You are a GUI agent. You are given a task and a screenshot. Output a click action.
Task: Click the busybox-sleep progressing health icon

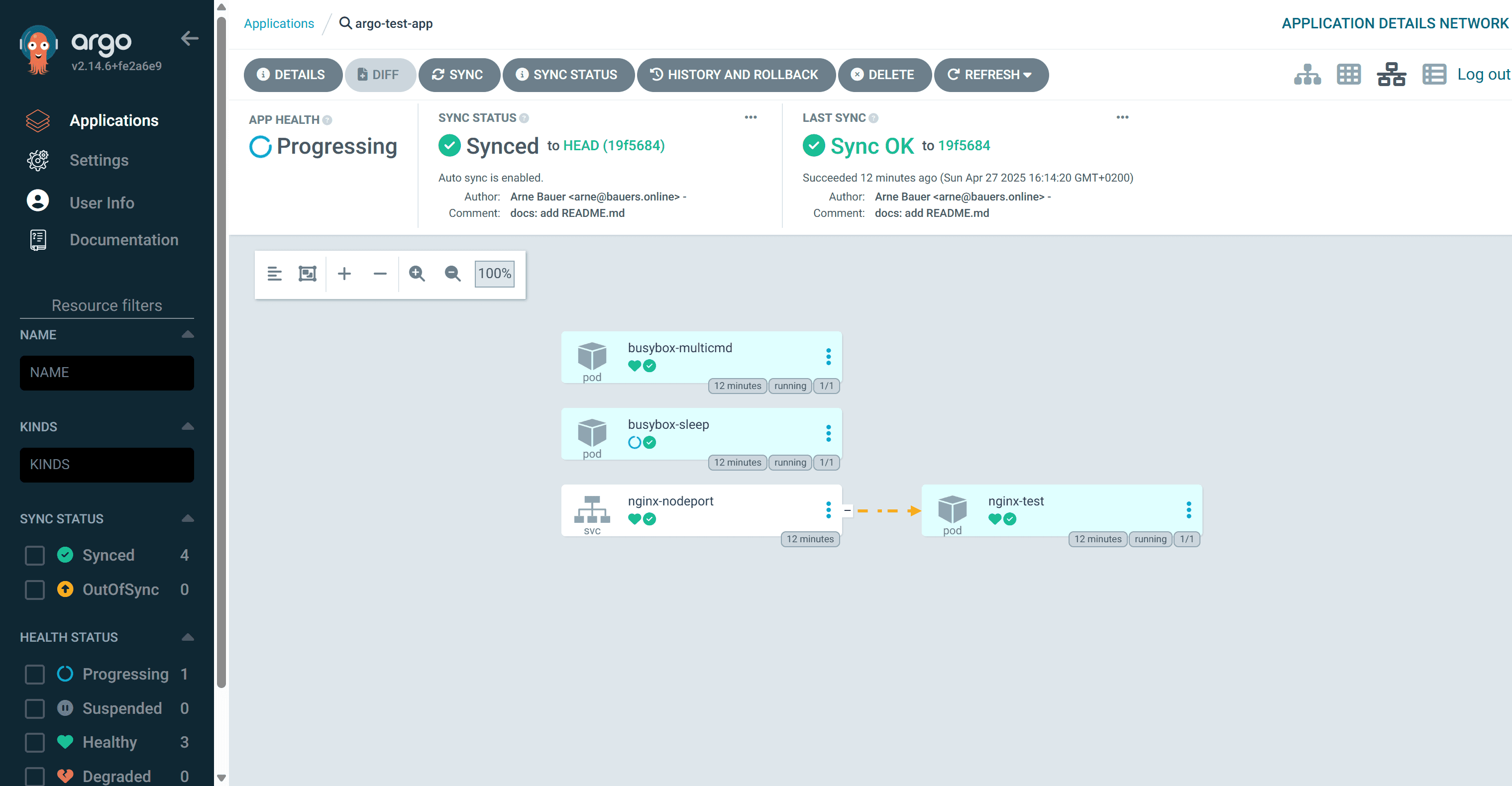[635, 442]
